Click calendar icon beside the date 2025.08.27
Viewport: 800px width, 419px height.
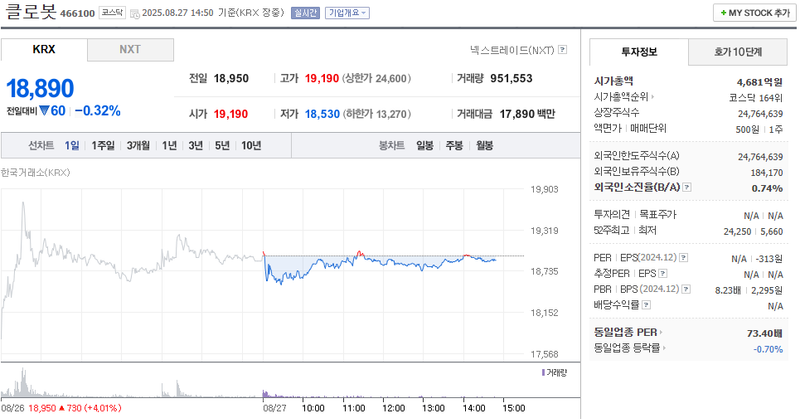[x=135, y=13]
